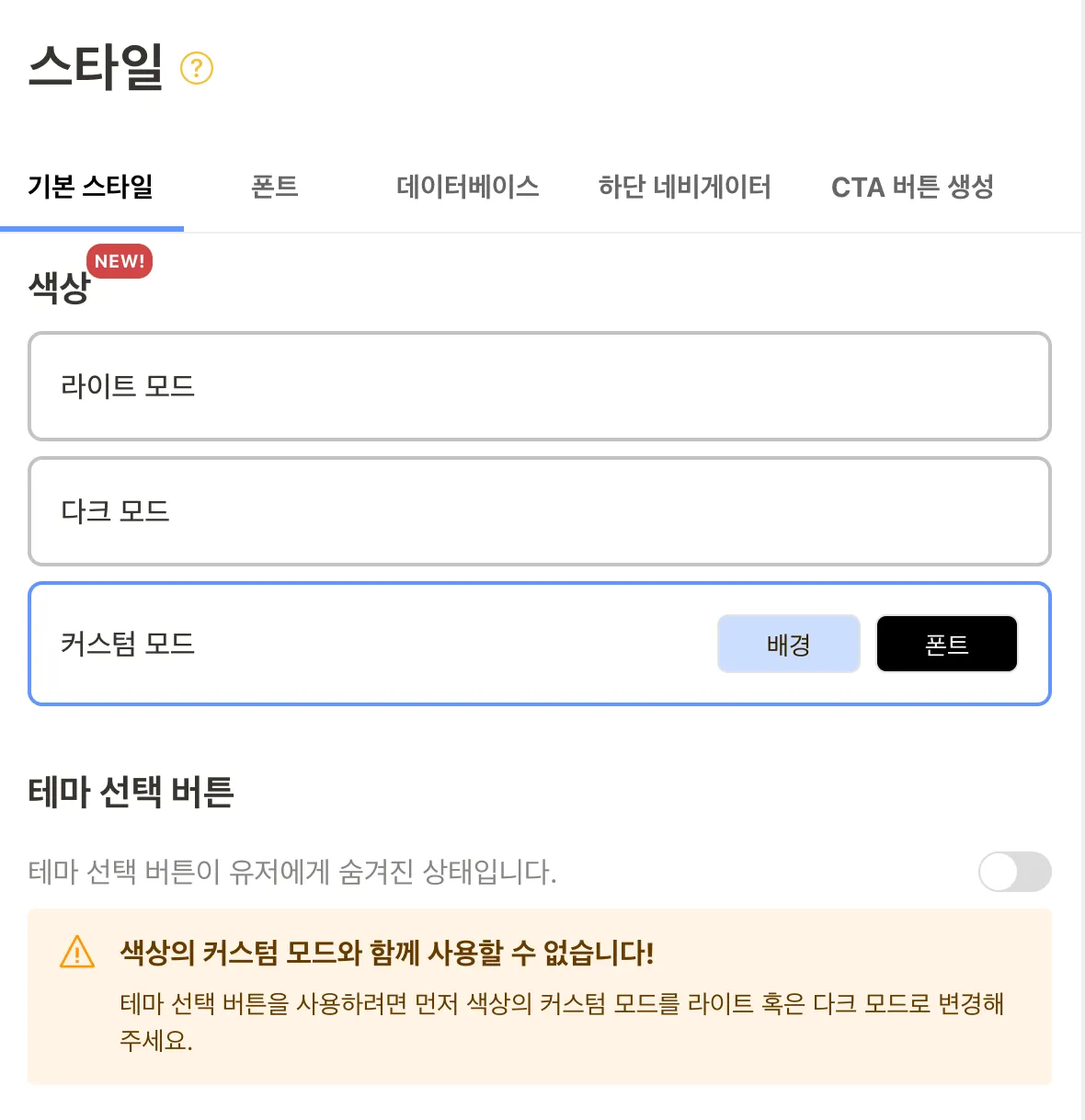Click the 스타일 page heading
1085x1120 pixels.
pyautogui.click(x=96, y=67)
